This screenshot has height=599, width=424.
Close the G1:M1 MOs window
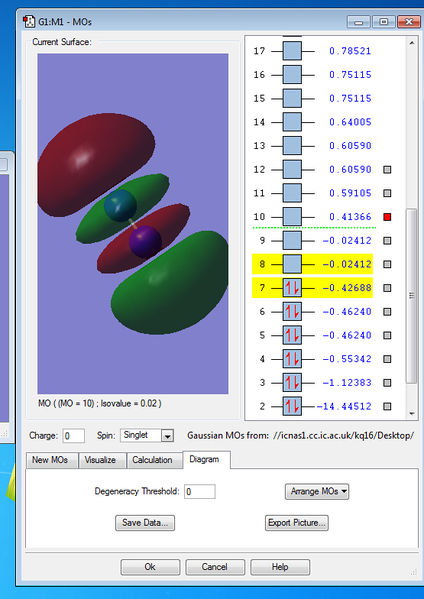tap(409, 22)
